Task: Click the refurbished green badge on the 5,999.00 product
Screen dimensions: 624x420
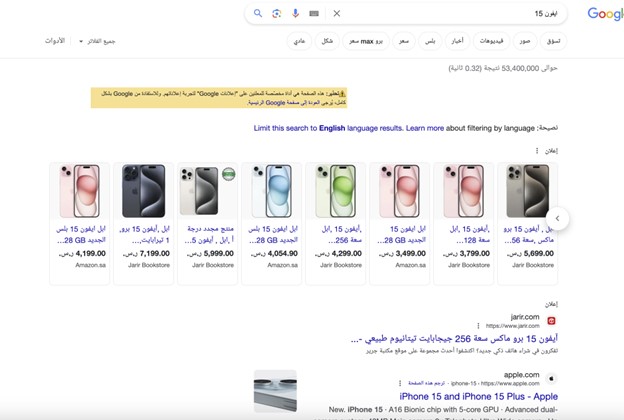Action: (x=228, y=174)
